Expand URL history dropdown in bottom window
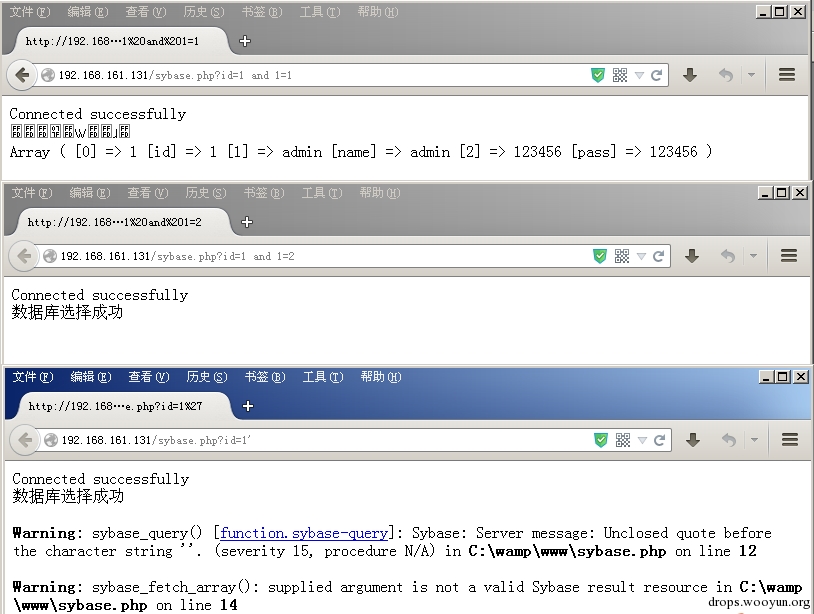Viewport: 814px width, 614px height. click(643, 441)
